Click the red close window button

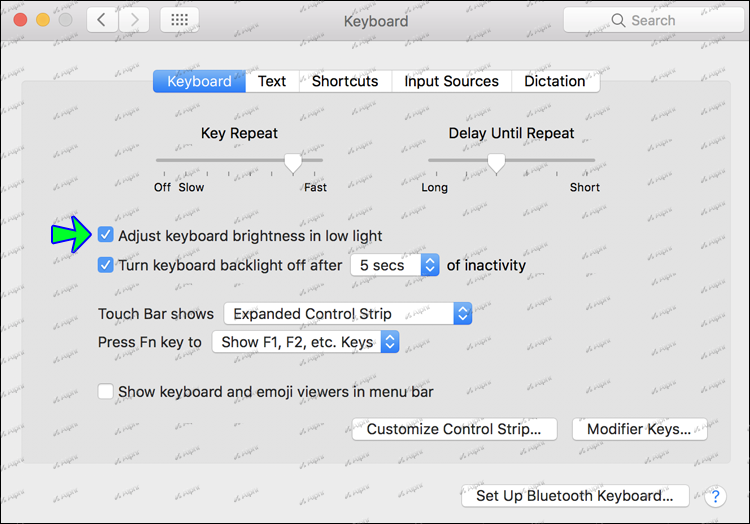(x=20, y=20)
